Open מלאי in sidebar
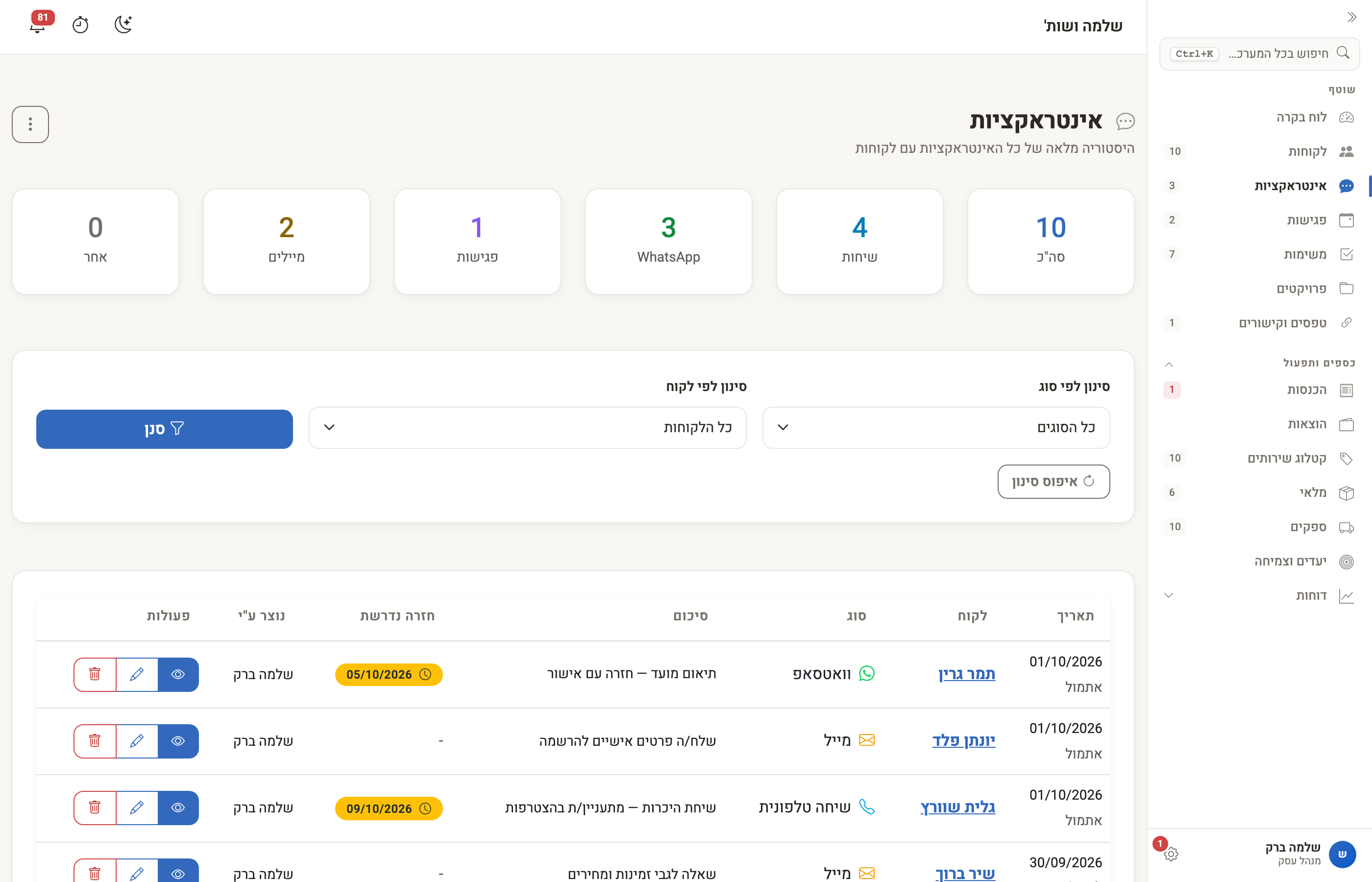Screen dimensions: 1372x882 (x=1259, y=492)
